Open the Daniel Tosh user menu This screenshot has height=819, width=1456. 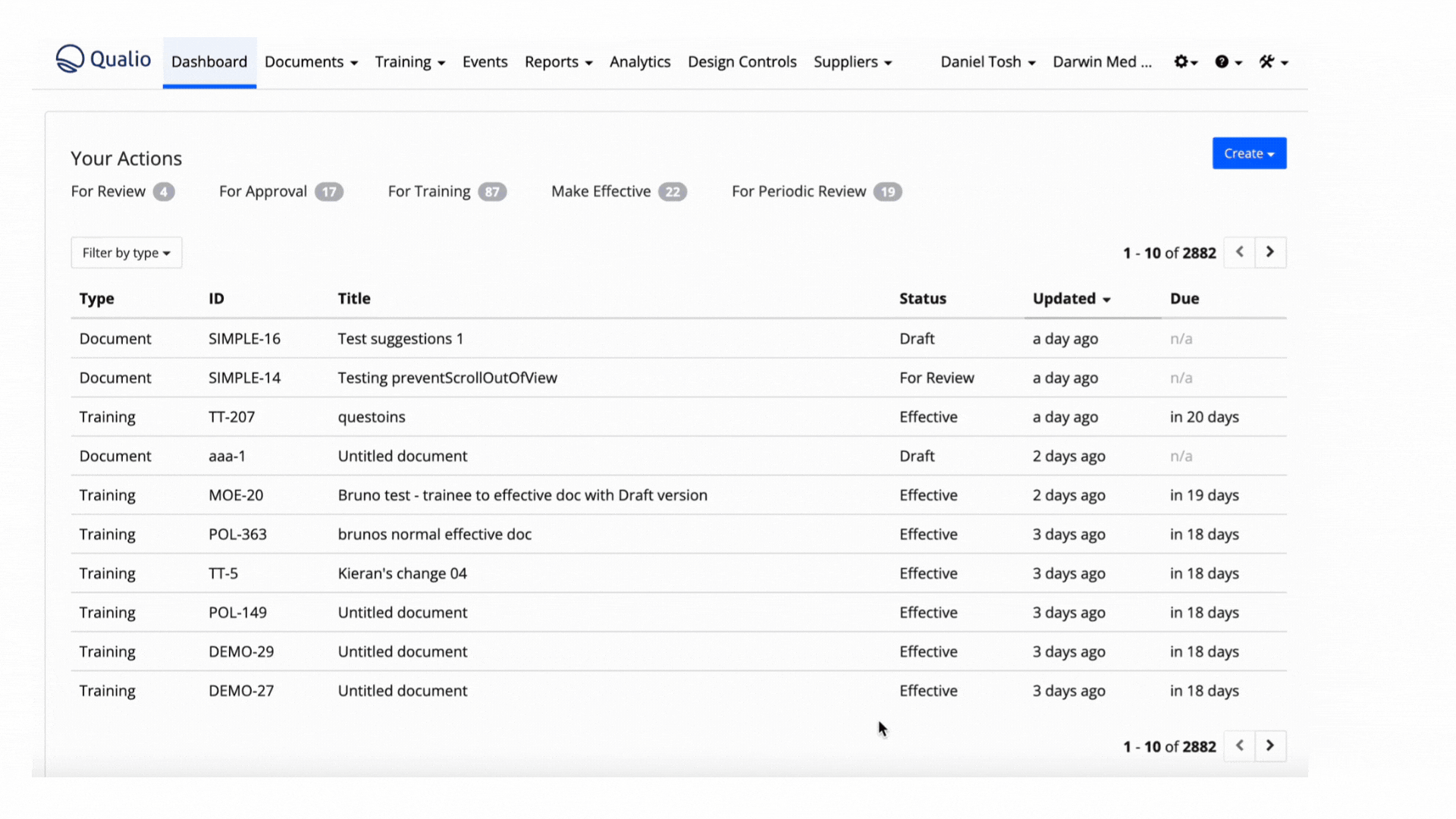[988, 62]
